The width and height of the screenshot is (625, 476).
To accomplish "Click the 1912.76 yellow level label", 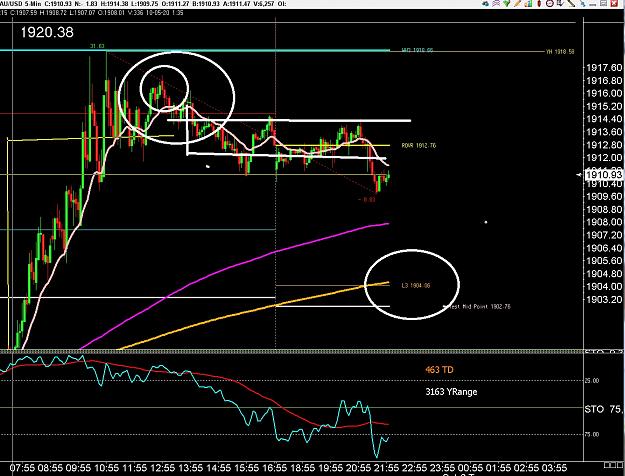I will tap(419, 146).
